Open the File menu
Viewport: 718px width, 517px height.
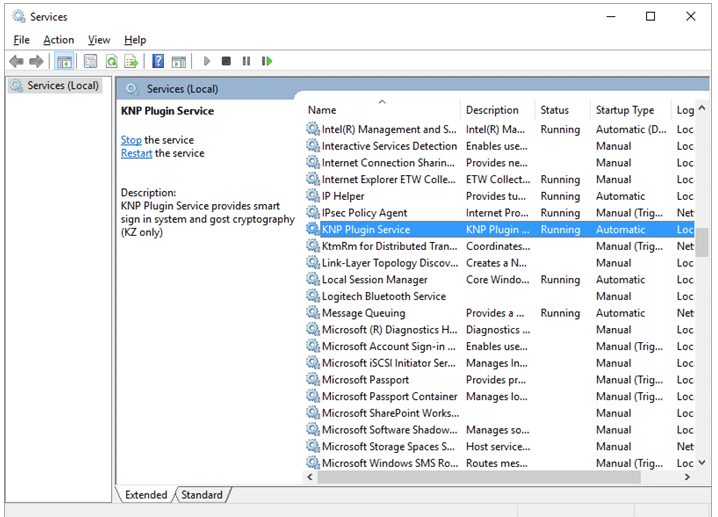[x=22, y=40]
